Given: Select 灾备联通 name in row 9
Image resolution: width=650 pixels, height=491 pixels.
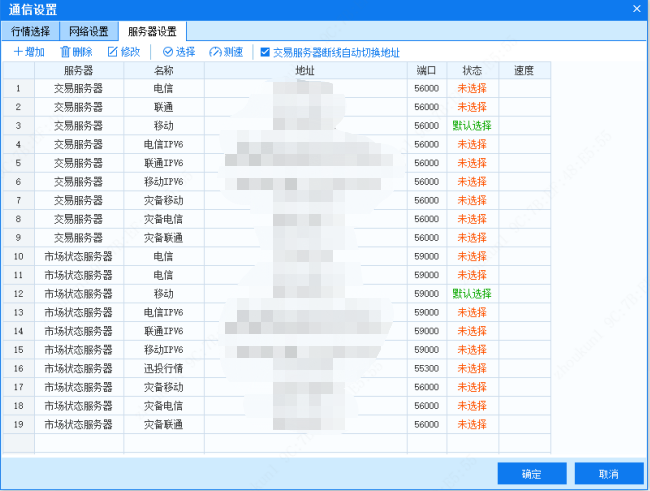Looking at the screenshot, I should [164, 238].
